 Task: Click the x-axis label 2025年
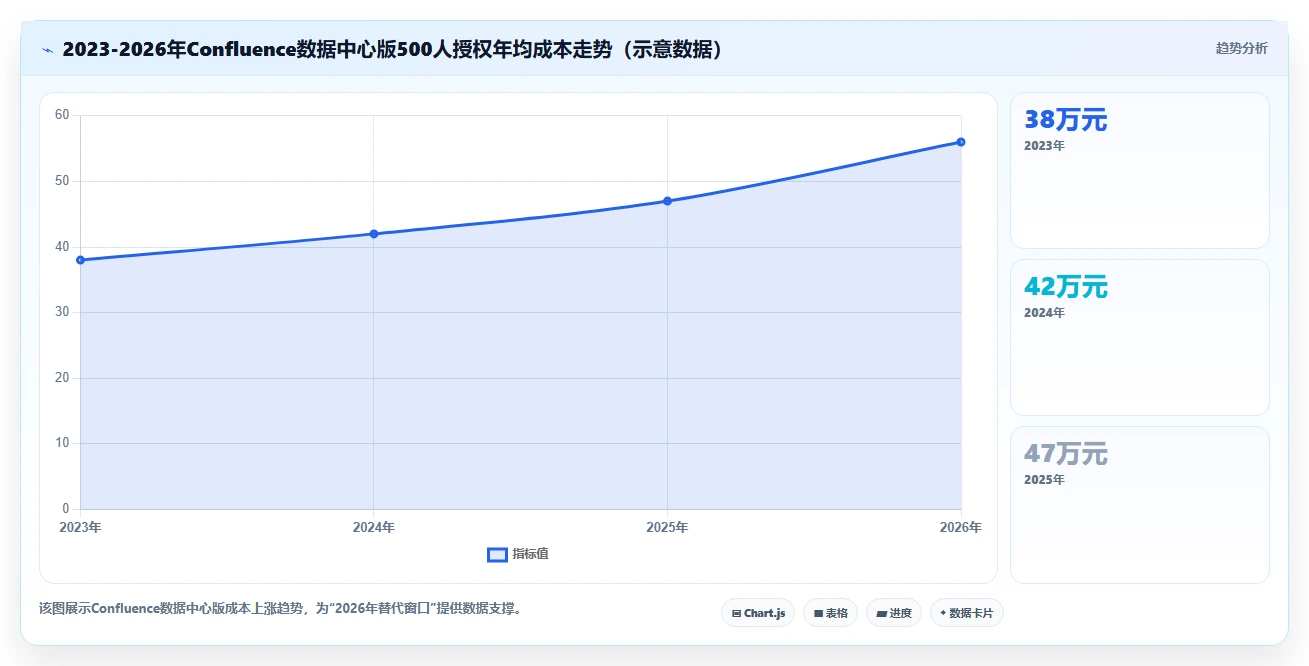click(x=667, y=527)
